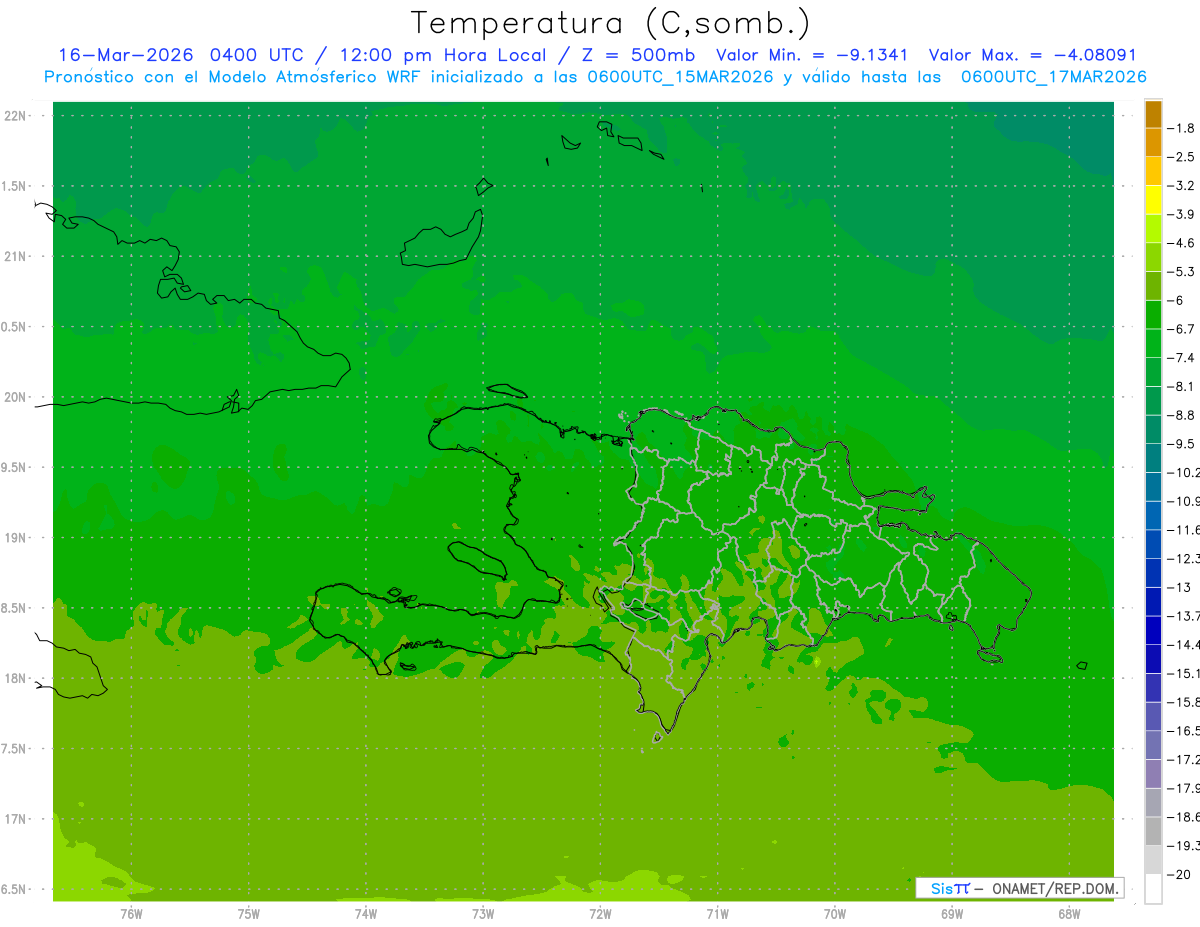Click the '-8.1' colorbar value
The width and height of the screenshot is (1200, 927).
click(1181, 386)
